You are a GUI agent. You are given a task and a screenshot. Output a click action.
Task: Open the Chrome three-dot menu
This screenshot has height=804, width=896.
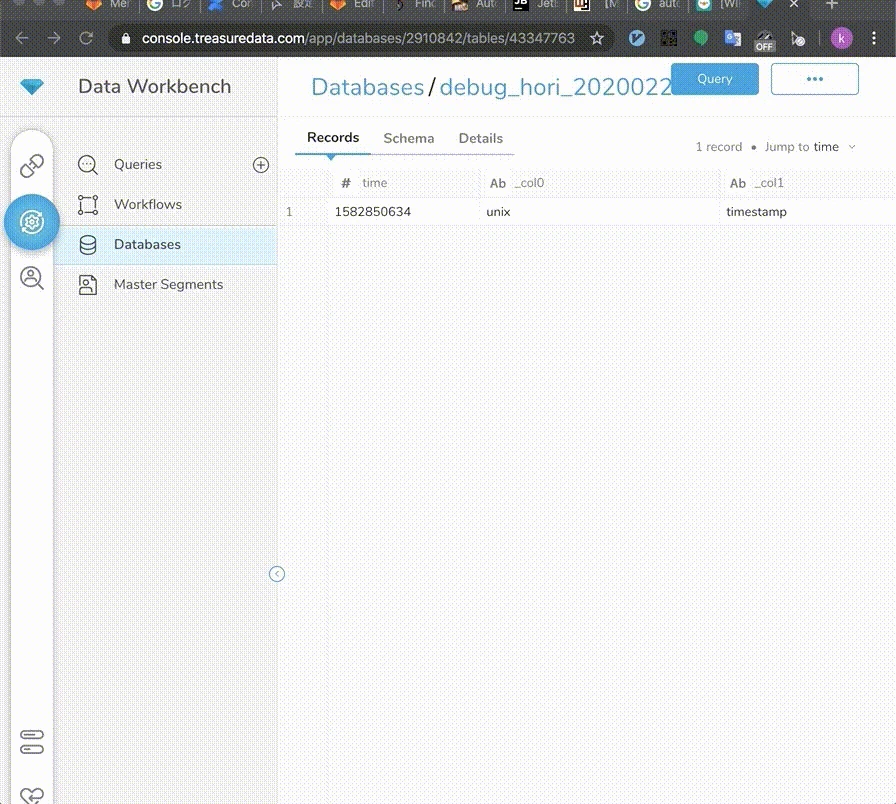[x=874, y=38]
